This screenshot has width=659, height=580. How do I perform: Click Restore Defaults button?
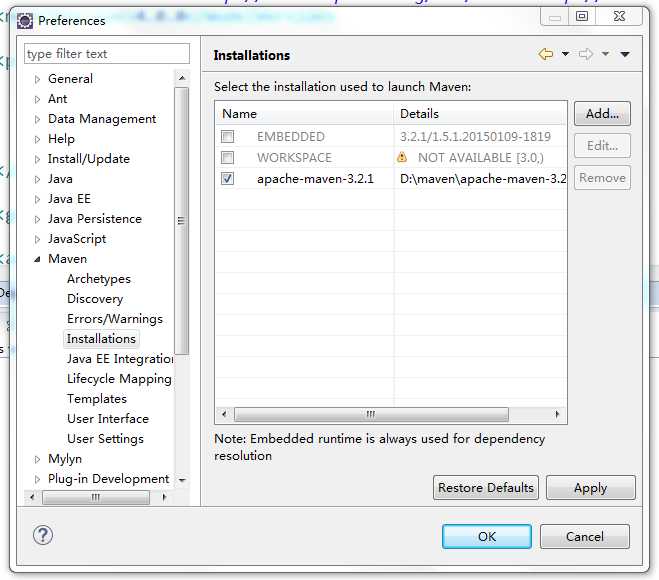pyautogui.click(x=486, y=488)
